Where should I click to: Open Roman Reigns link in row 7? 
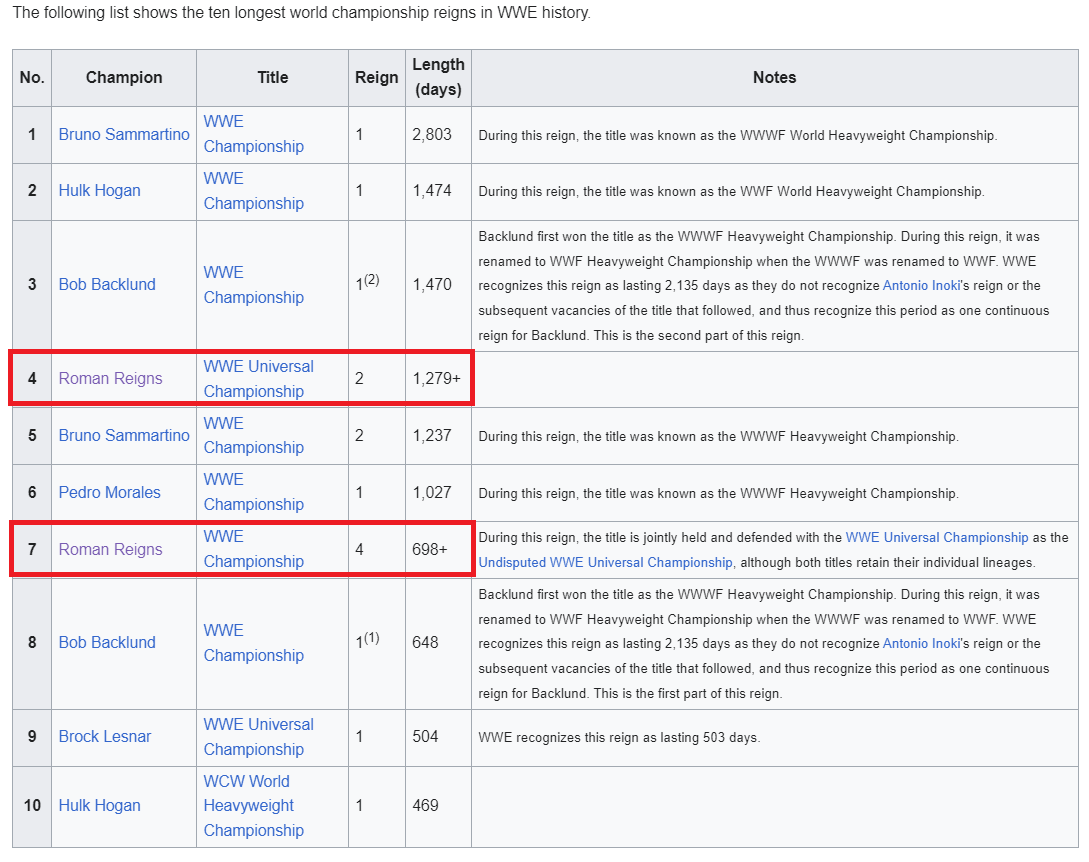[110, 549]
